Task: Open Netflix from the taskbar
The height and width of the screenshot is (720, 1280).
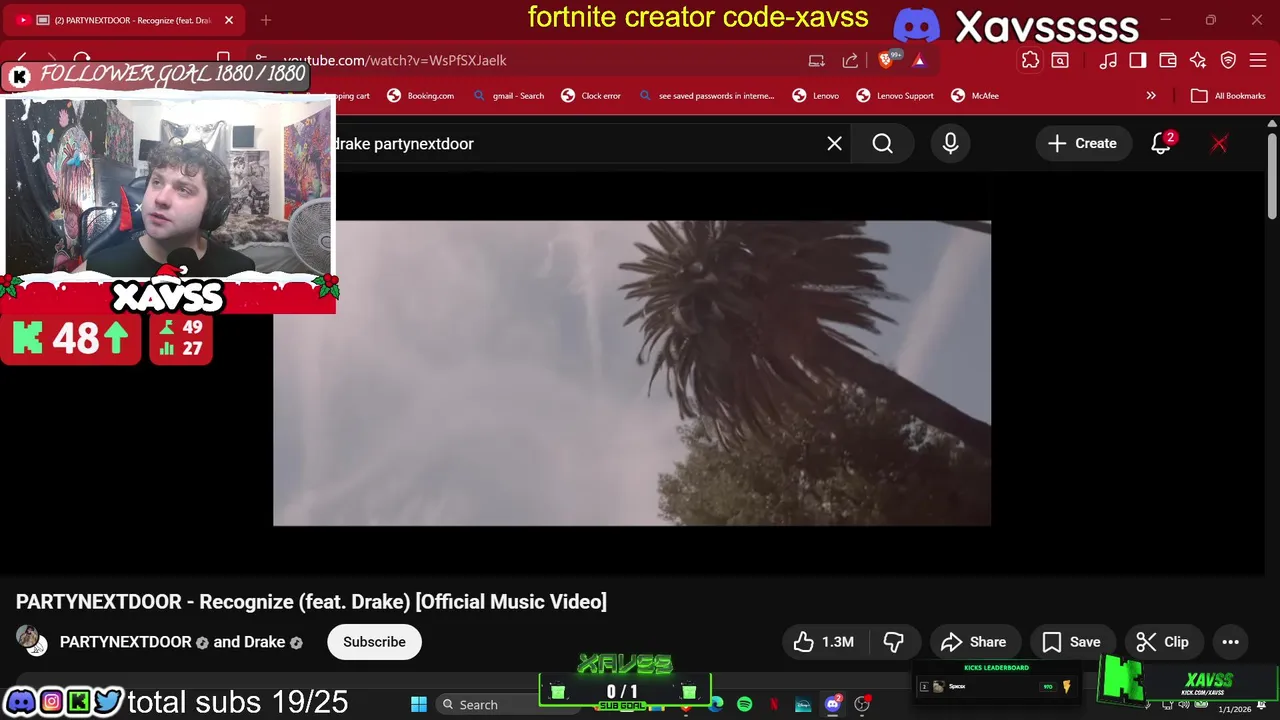Action: point(774,705)
